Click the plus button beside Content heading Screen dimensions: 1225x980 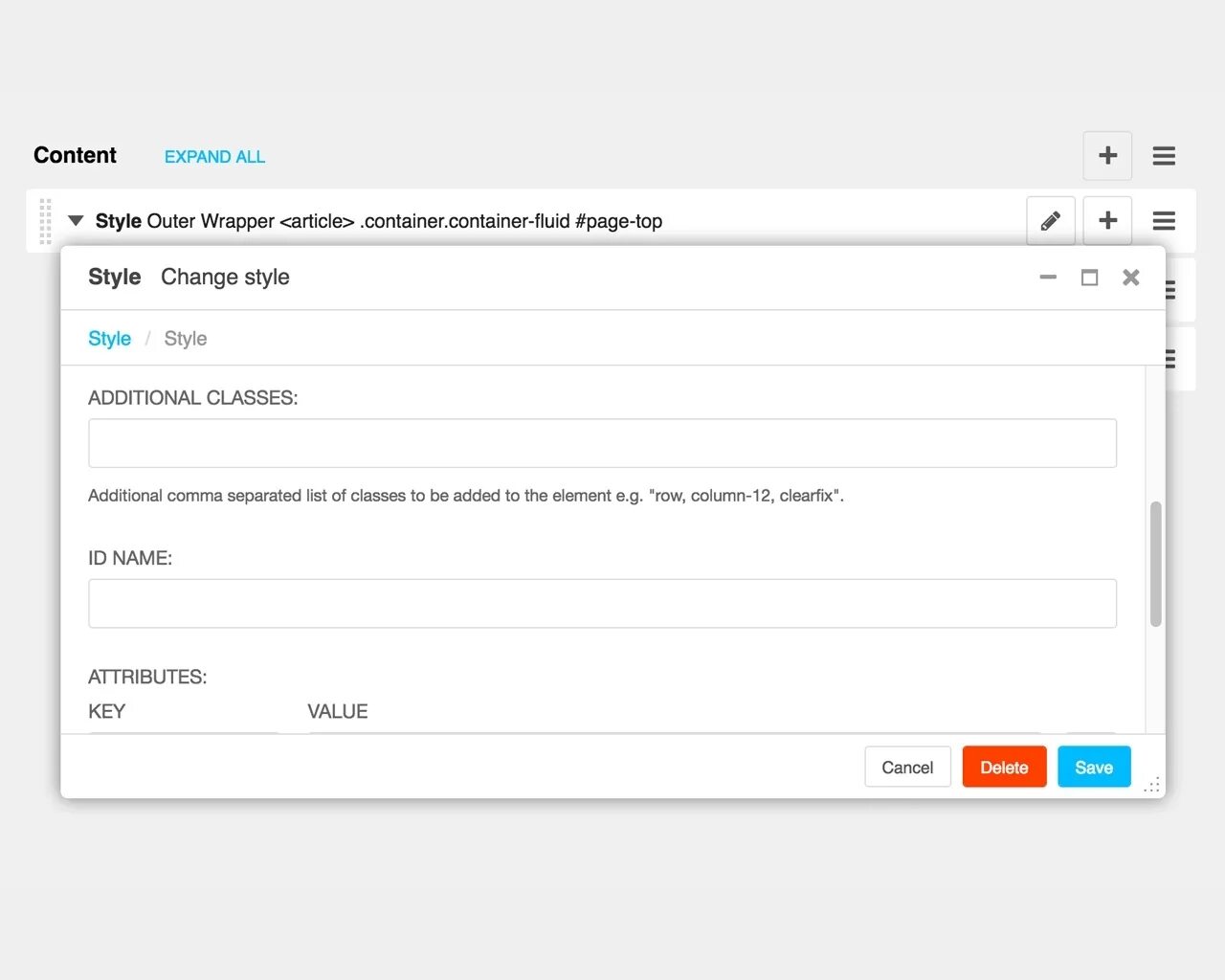pyautogui.click(x=1107, y=156)
